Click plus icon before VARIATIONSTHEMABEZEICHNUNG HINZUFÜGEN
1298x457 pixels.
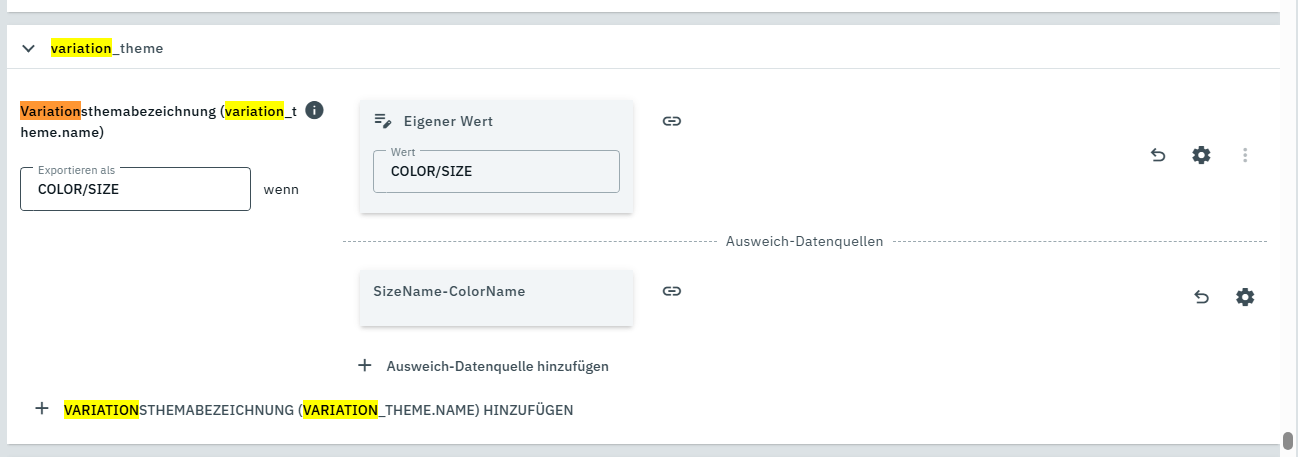point(42,409)
